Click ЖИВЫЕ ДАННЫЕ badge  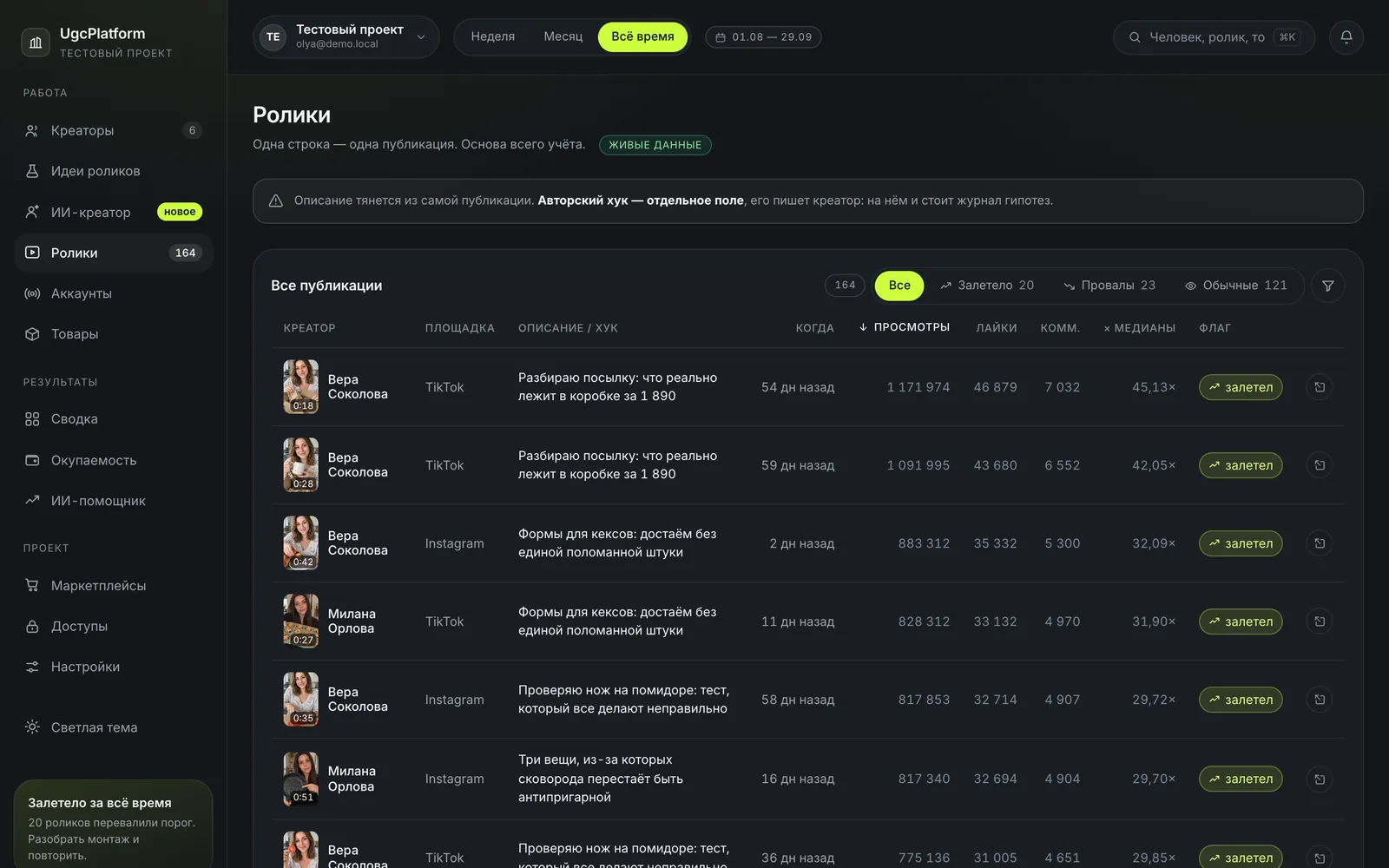click(x=655, y=145)
